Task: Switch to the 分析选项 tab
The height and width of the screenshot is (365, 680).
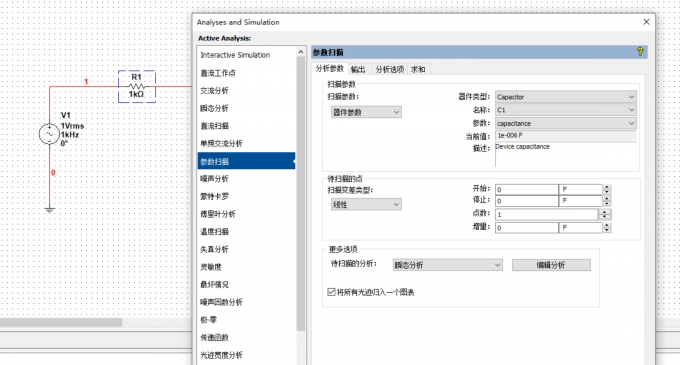Action: [x=389, y=69]
